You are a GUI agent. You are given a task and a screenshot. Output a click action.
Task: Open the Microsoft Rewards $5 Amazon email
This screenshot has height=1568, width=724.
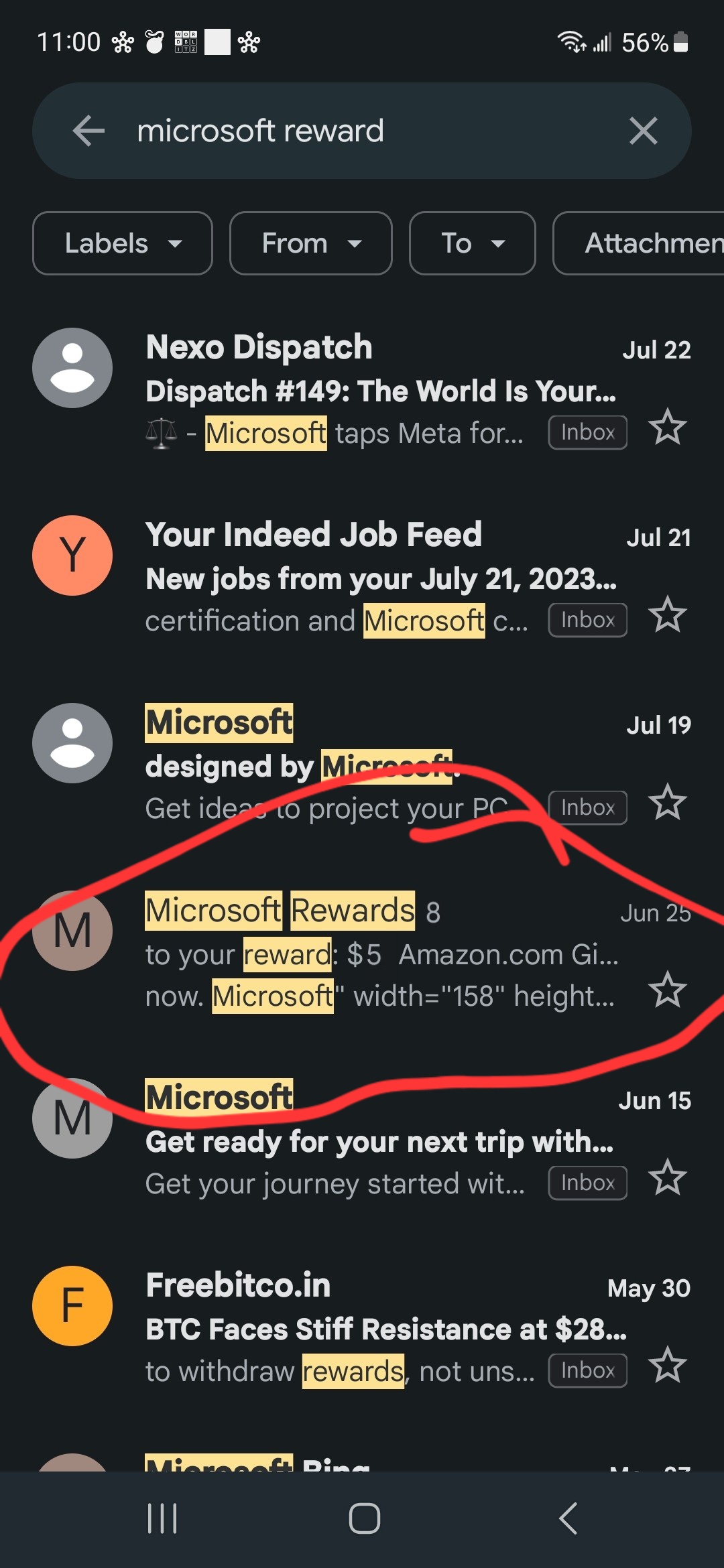pyautogui.click(x=362, y=953)
